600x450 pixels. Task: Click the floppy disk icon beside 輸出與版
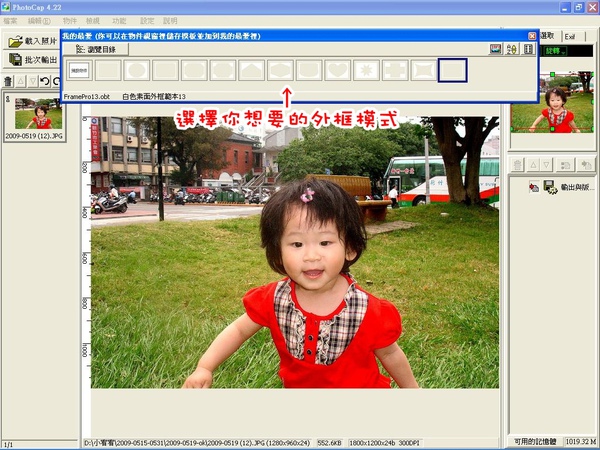point(550,187)
